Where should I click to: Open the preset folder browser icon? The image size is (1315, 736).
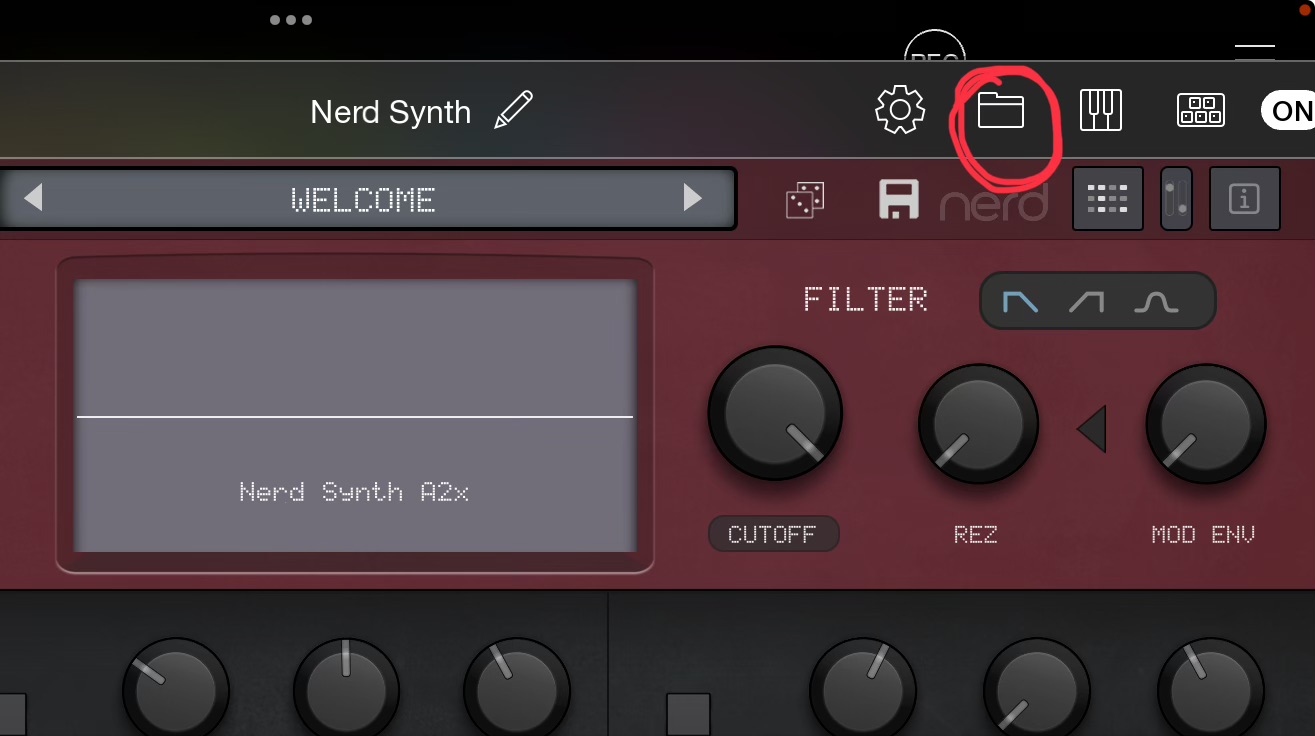click(1000, 110)
